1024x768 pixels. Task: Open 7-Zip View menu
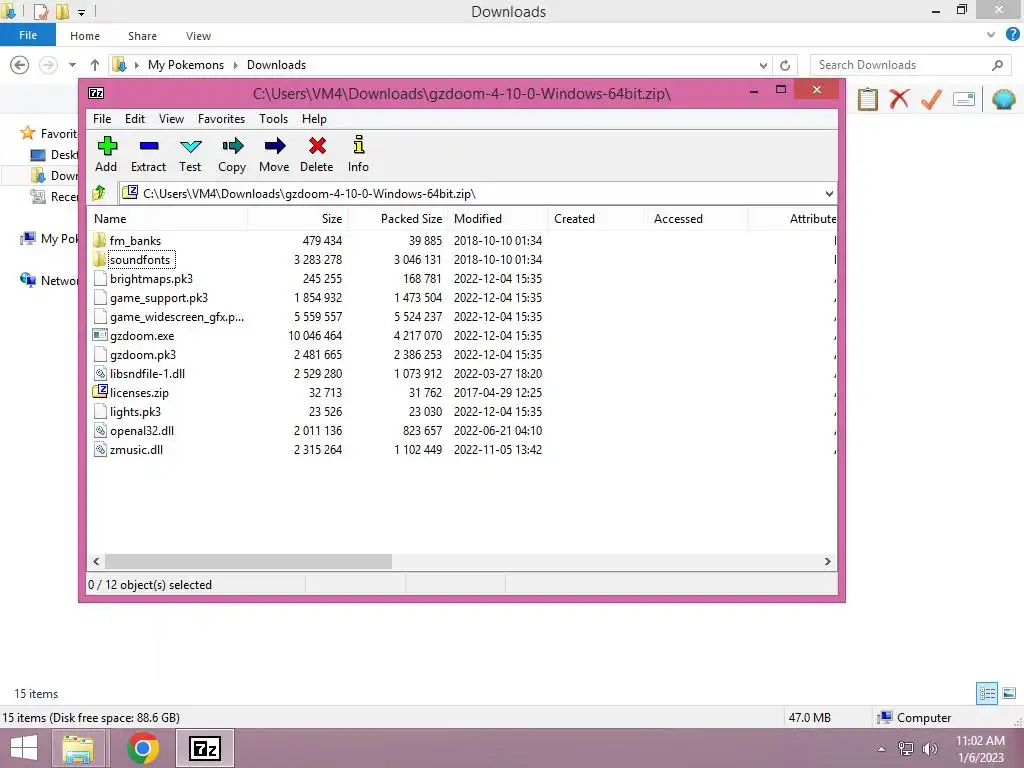(x=171, y=118)
